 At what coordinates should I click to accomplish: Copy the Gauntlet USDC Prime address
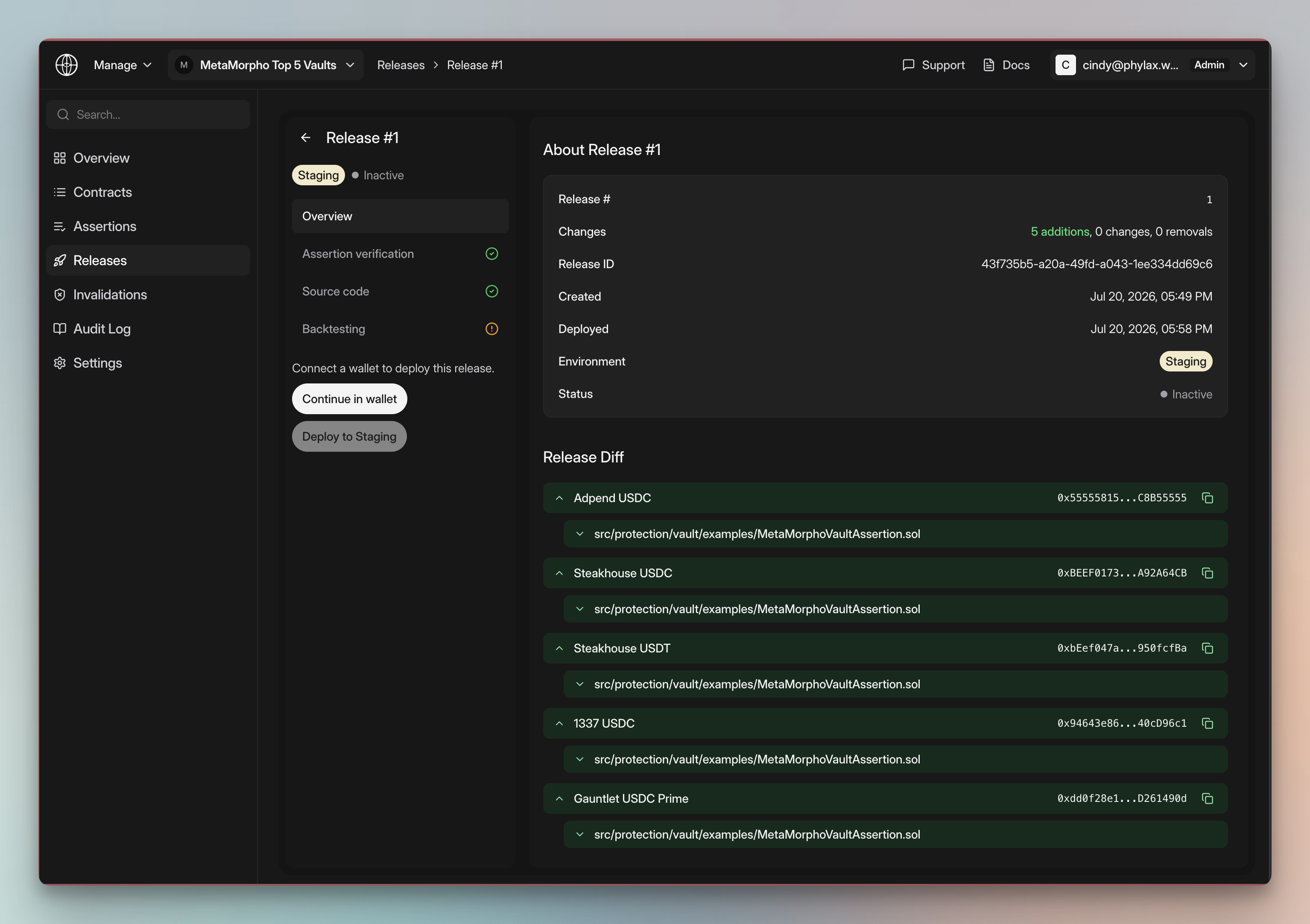(x=1207, y=799)
